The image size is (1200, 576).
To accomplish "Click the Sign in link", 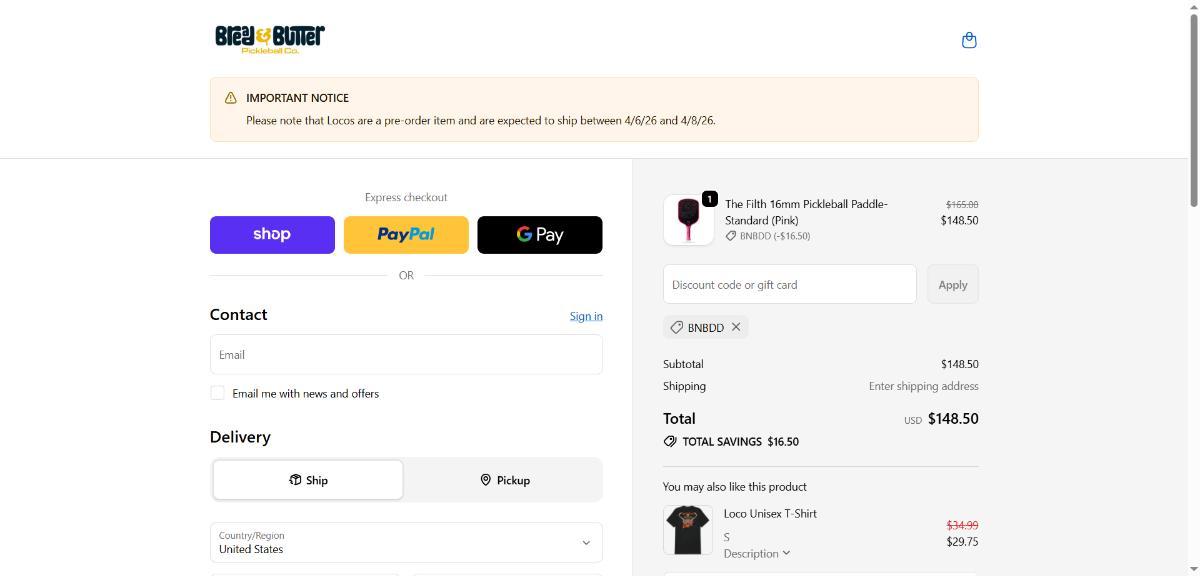I will coord(586,316).
